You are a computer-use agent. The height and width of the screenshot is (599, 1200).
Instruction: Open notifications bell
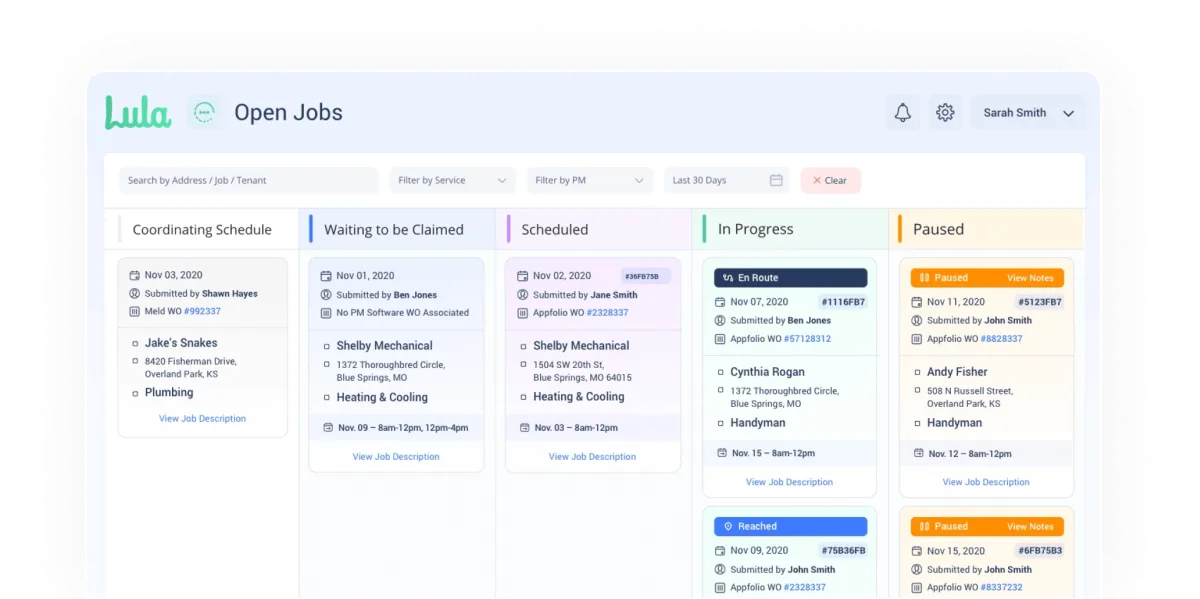pos(902,112)
